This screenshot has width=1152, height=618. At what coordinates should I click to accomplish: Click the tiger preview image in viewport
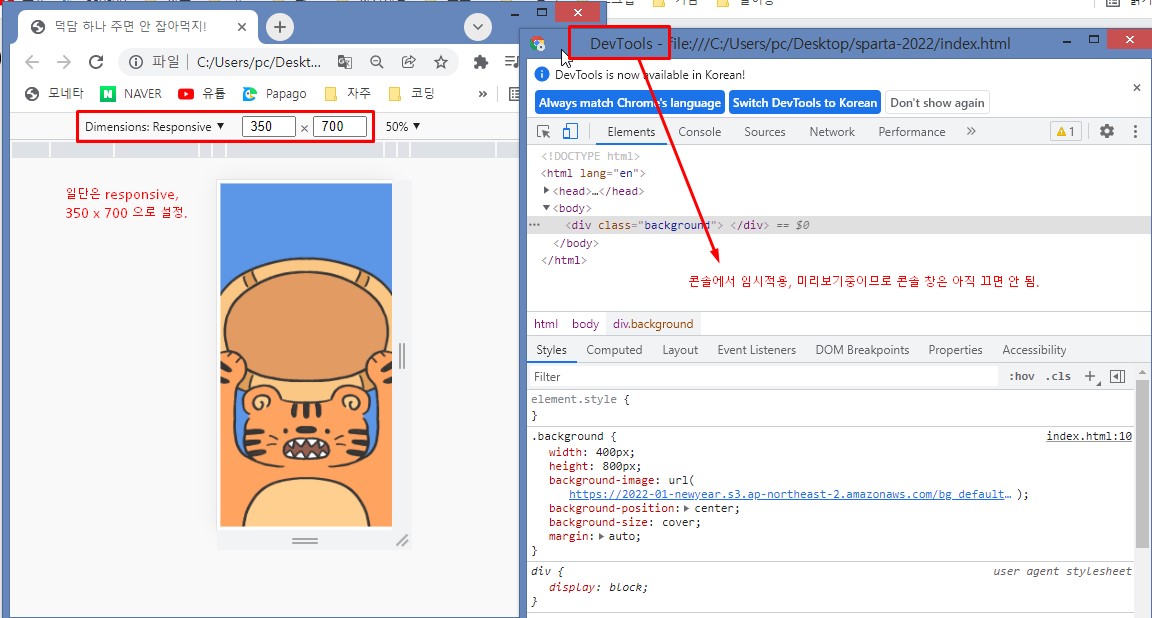[x=306, y=355]
